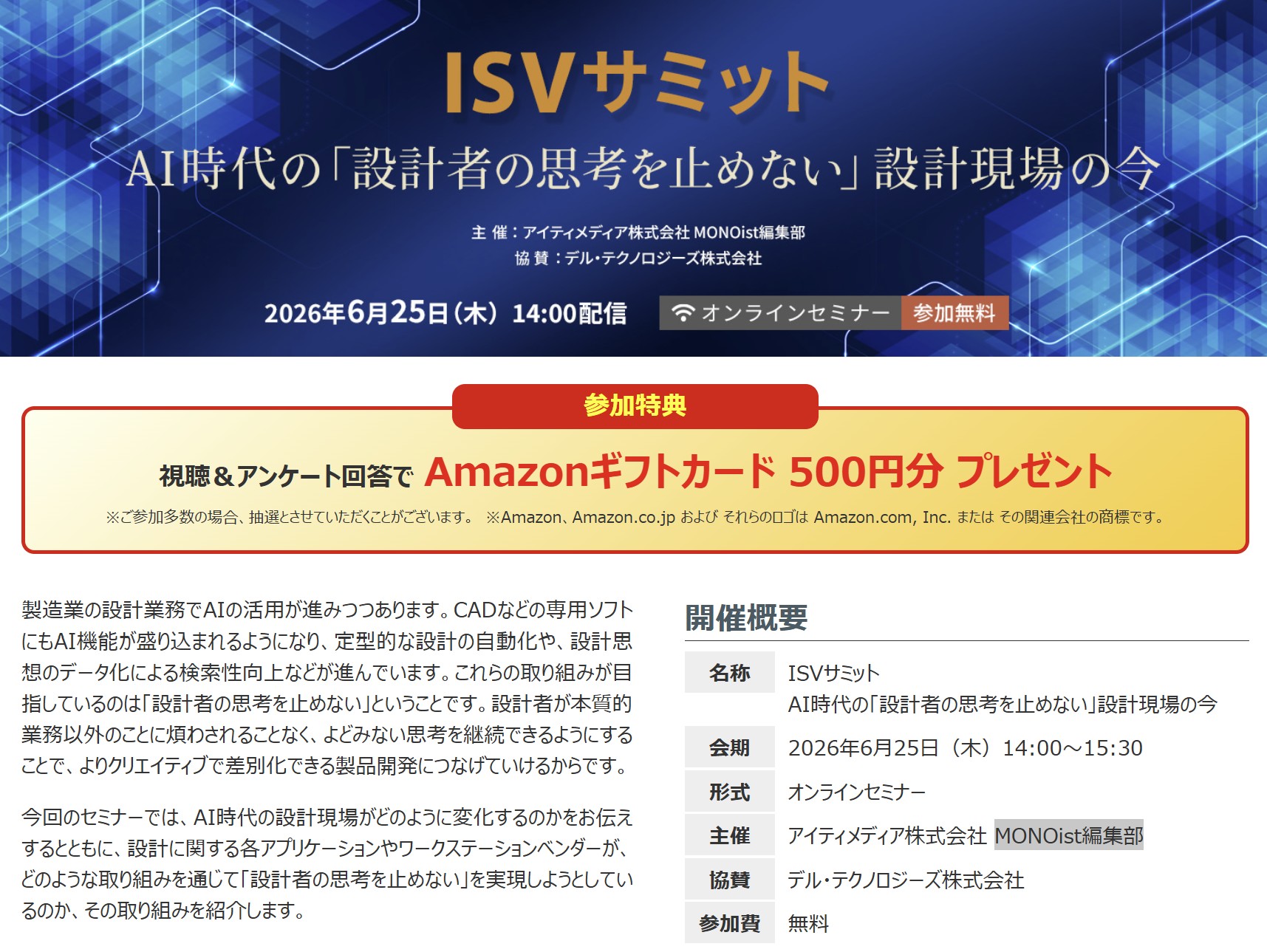Click the 名称 row label
1267x952 pixels.
(x=729, y=672)
